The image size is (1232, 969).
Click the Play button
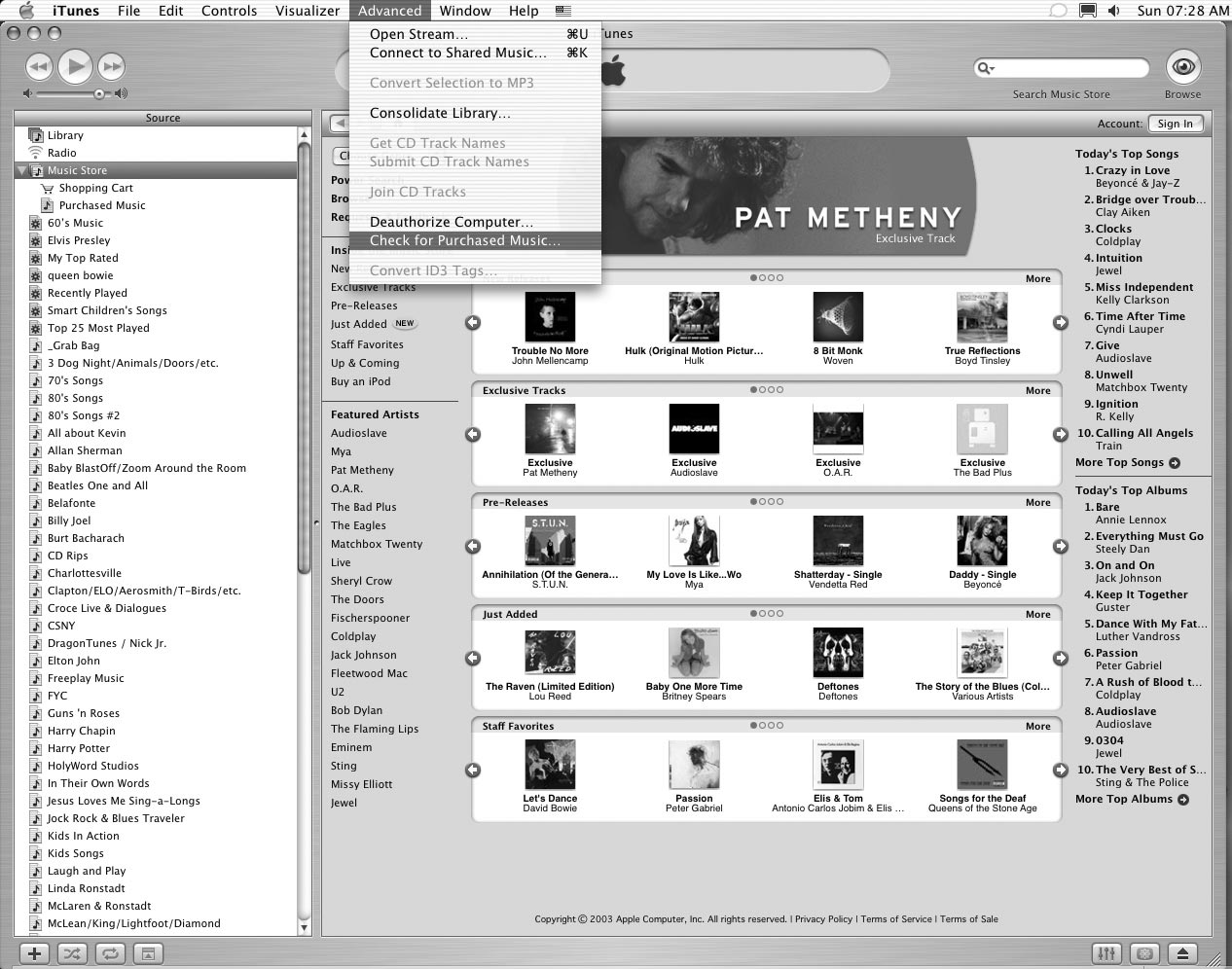[75, 66]
